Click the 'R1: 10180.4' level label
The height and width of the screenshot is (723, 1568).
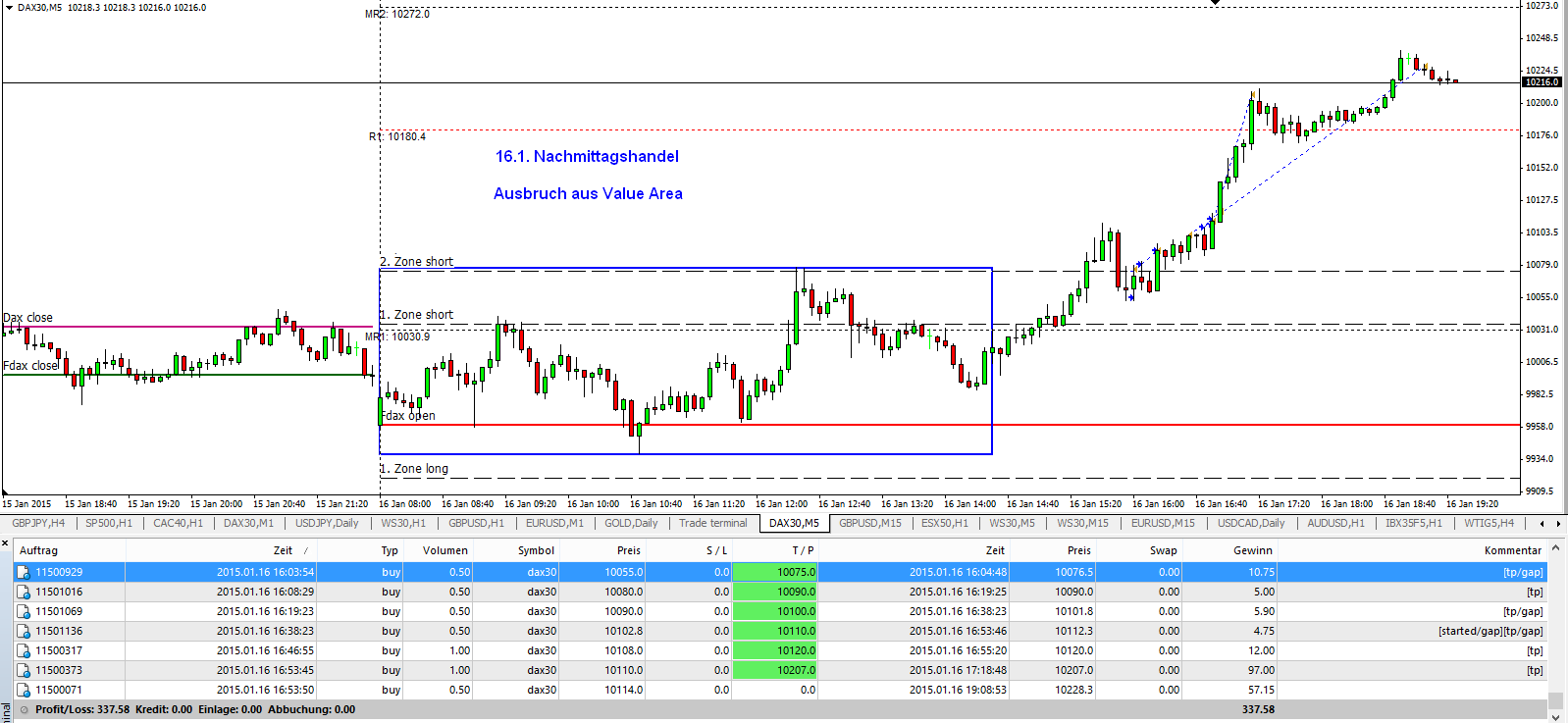397,136
